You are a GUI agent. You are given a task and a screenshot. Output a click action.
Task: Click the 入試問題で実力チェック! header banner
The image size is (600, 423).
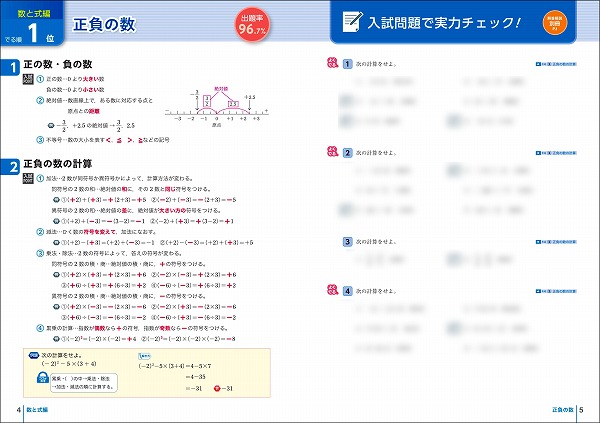[453, 22]
